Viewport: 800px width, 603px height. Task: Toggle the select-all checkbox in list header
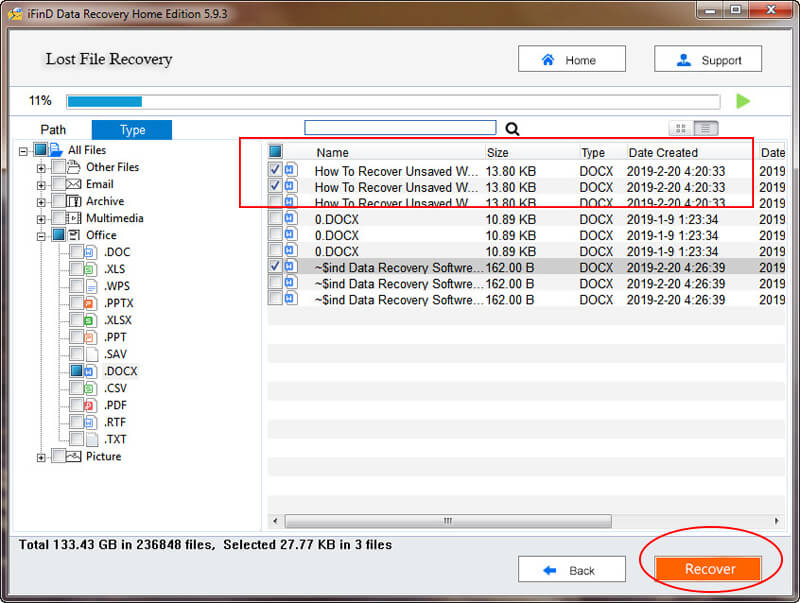(x=276, y=151)
